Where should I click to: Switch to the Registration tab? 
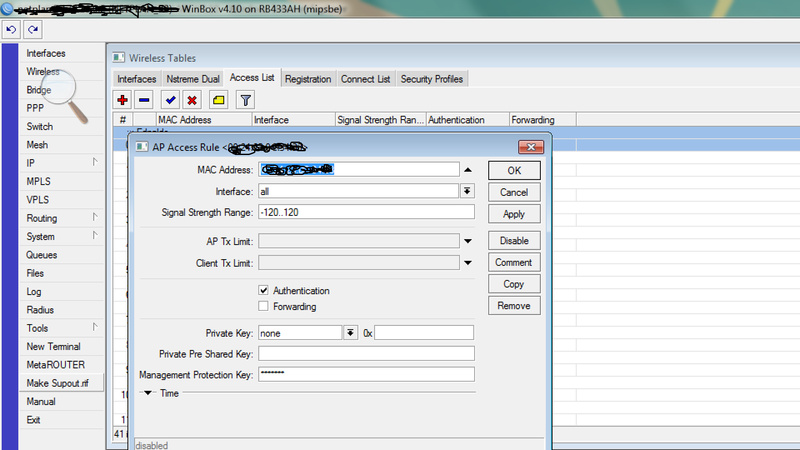[308, 79]
